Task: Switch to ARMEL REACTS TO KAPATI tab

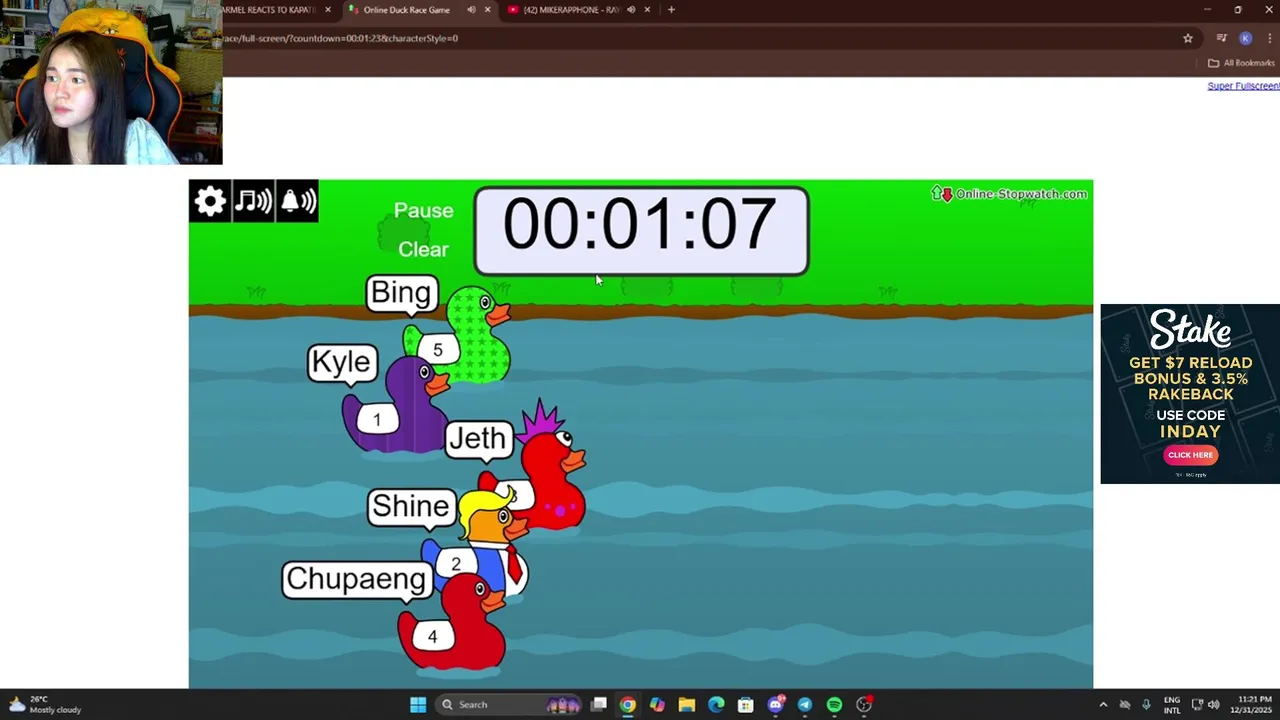Action: pos(268,10)
